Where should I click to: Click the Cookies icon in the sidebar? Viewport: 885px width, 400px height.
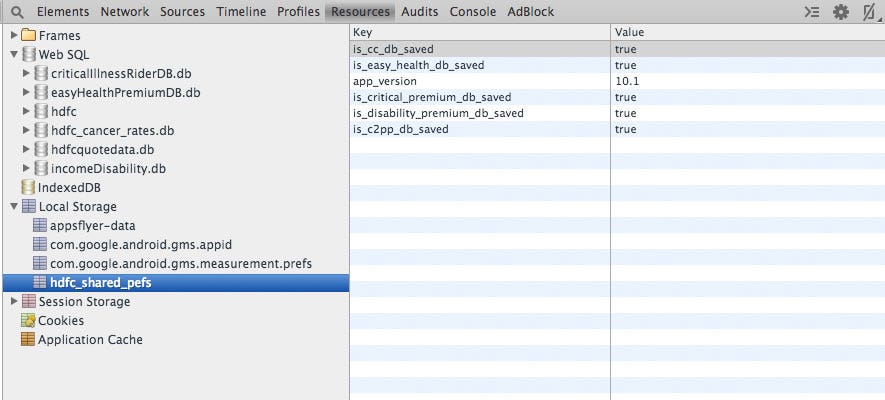(x=28, y=320)
